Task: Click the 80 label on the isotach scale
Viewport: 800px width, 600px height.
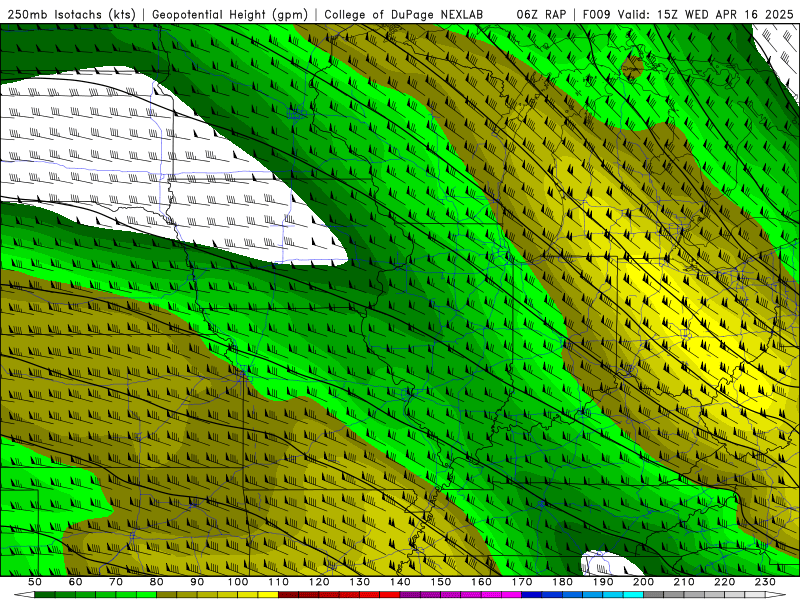Action: coord(157,582)
